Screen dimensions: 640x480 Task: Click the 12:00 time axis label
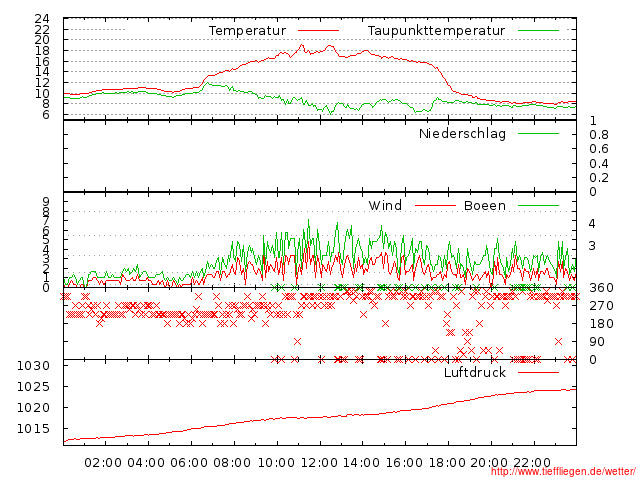pyautogui.click(x=319, y=463)
